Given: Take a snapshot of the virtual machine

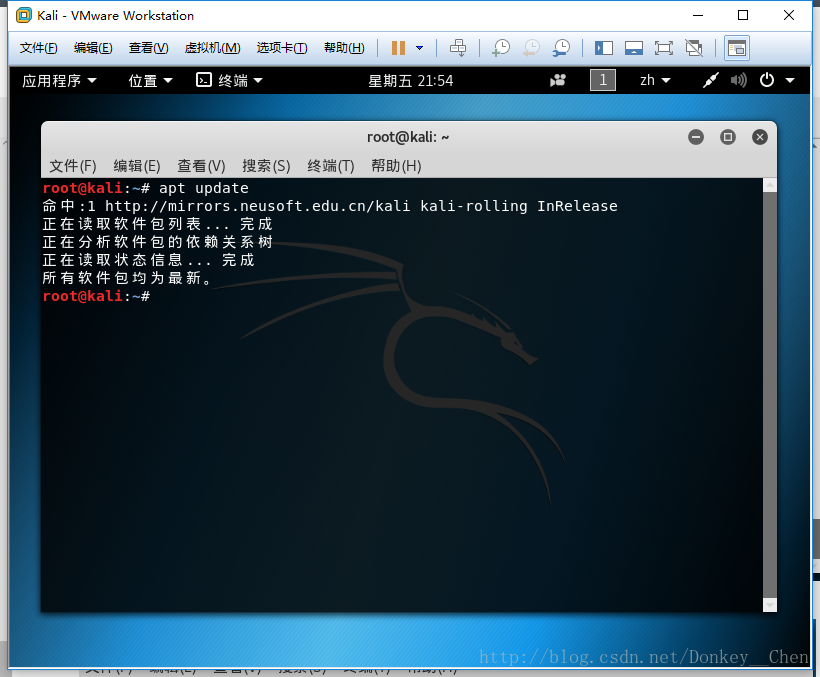Looking at the screenshot, I should pyautogui.click(x=501, y=48).
